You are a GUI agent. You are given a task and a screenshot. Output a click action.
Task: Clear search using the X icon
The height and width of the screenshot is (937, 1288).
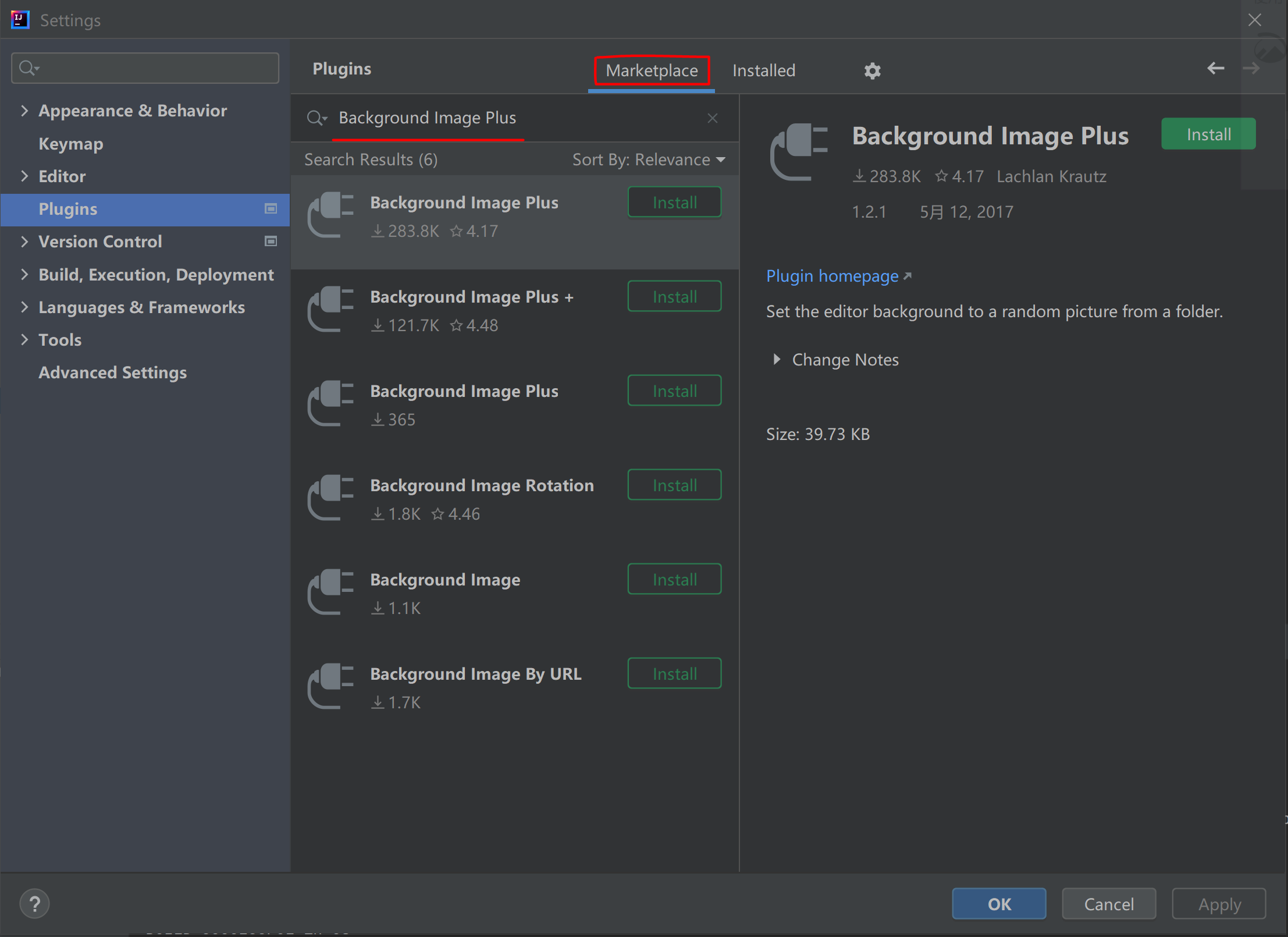click(712, 118)
